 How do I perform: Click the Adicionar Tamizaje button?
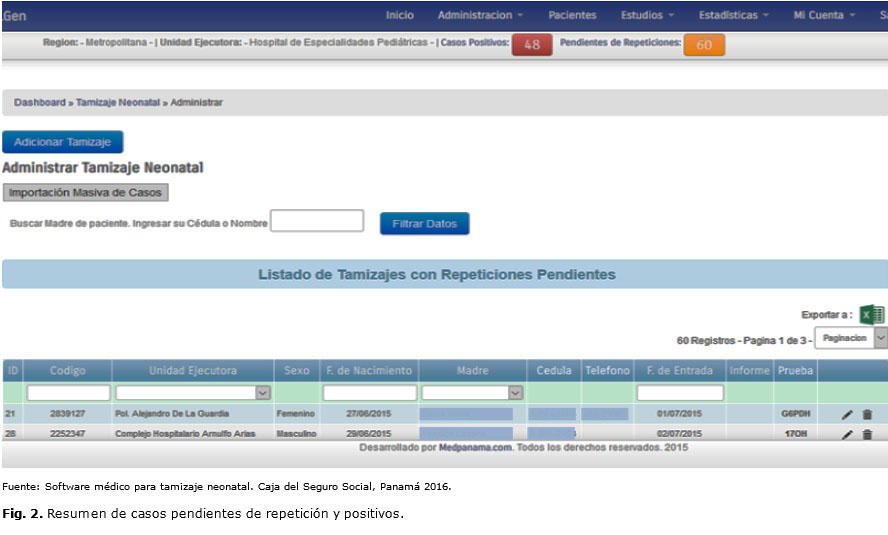pos(62,142)
